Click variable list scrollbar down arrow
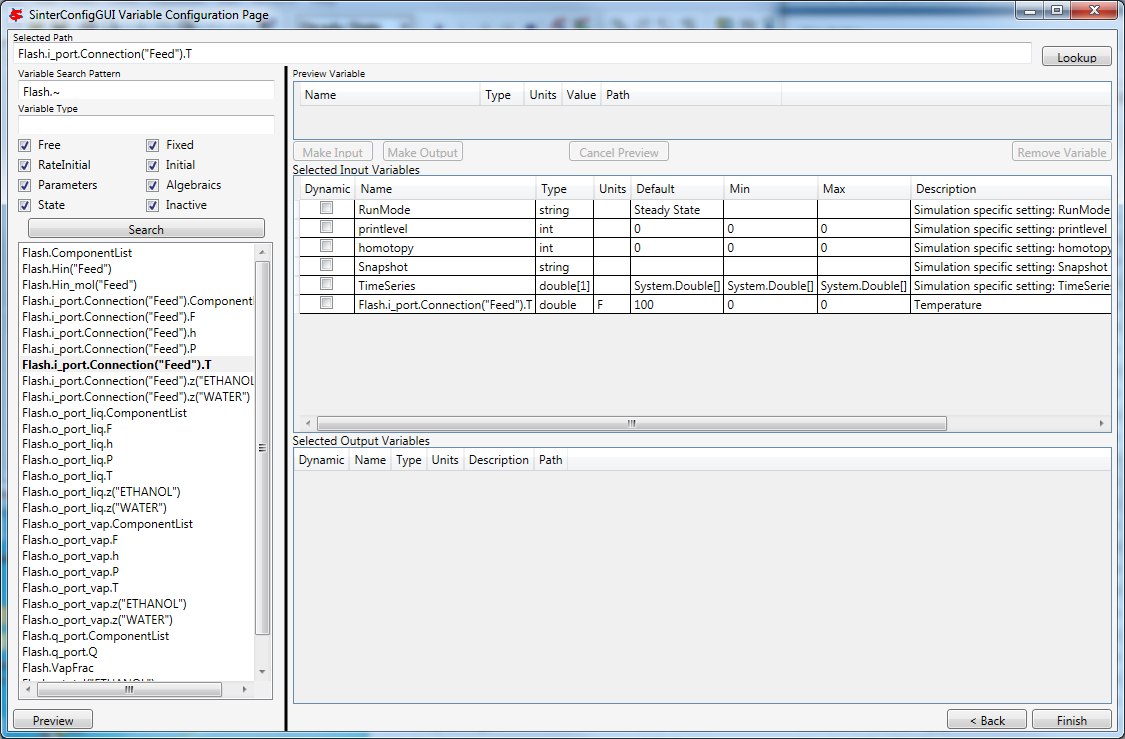 coord(262,672)
